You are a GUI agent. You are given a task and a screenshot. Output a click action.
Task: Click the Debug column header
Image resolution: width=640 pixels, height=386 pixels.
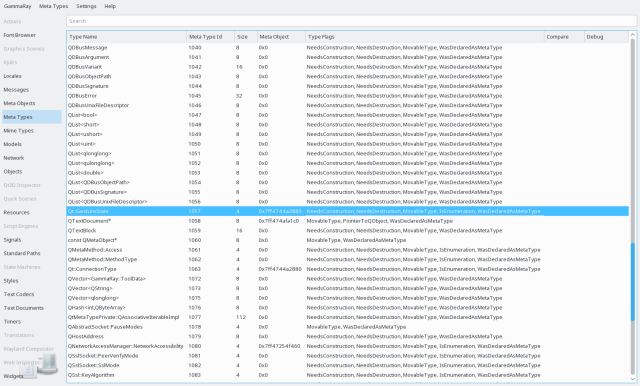point(606,37)
